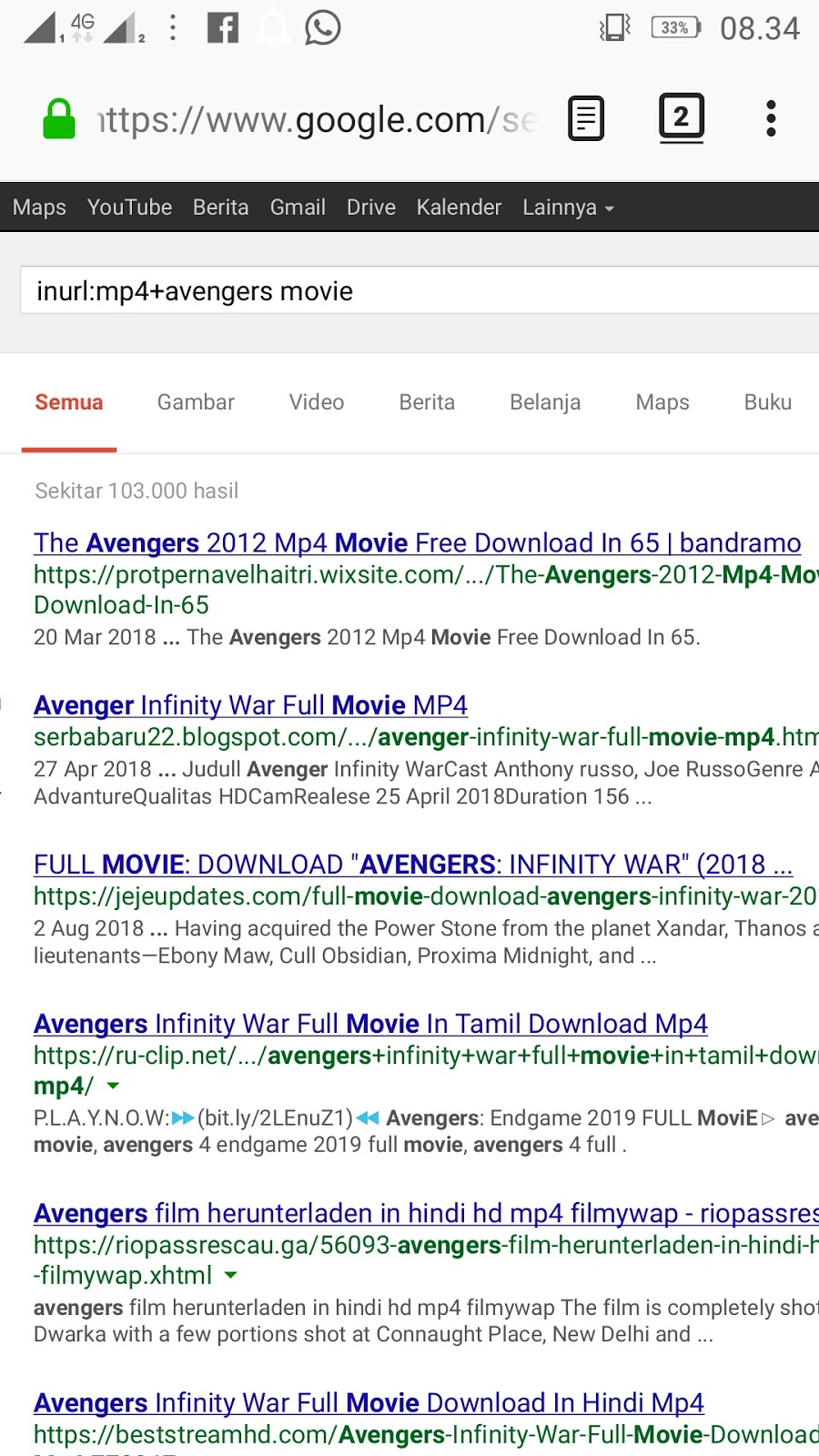Tap the 27 Apr 2018 snippet text
819x1456 pixels.
tap(426, 783)
